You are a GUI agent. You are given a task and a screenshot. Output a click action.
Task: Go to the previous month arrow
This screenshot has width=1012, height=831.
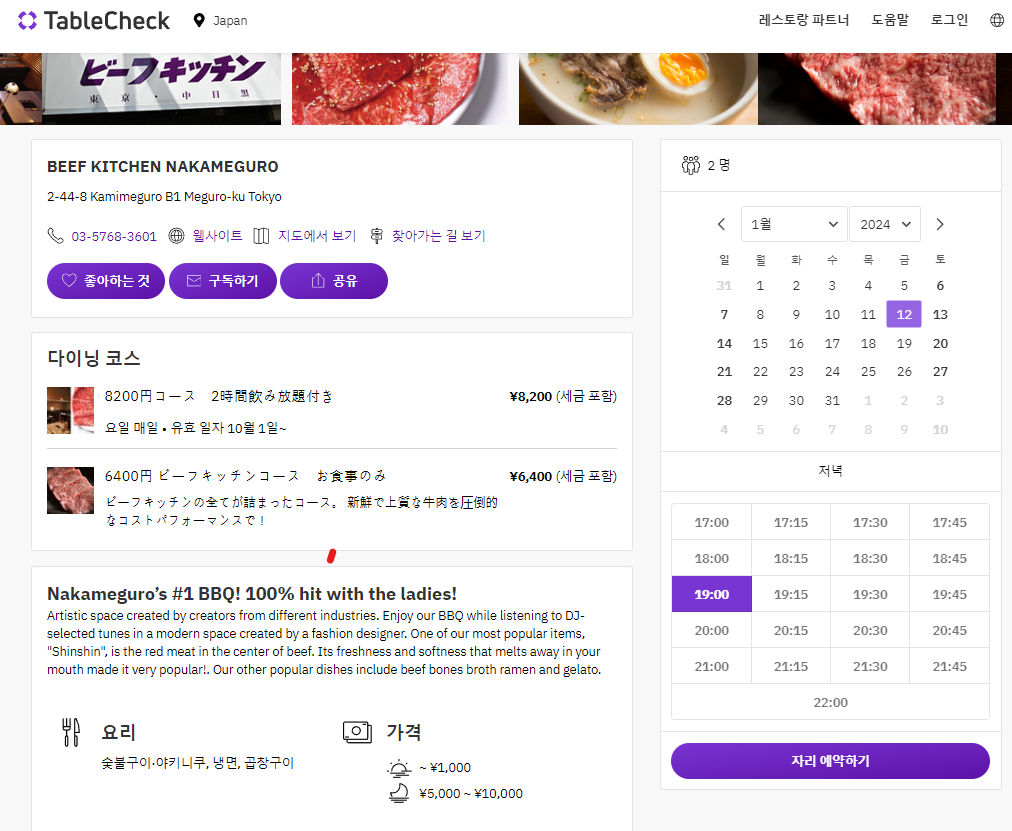point(722,224)
